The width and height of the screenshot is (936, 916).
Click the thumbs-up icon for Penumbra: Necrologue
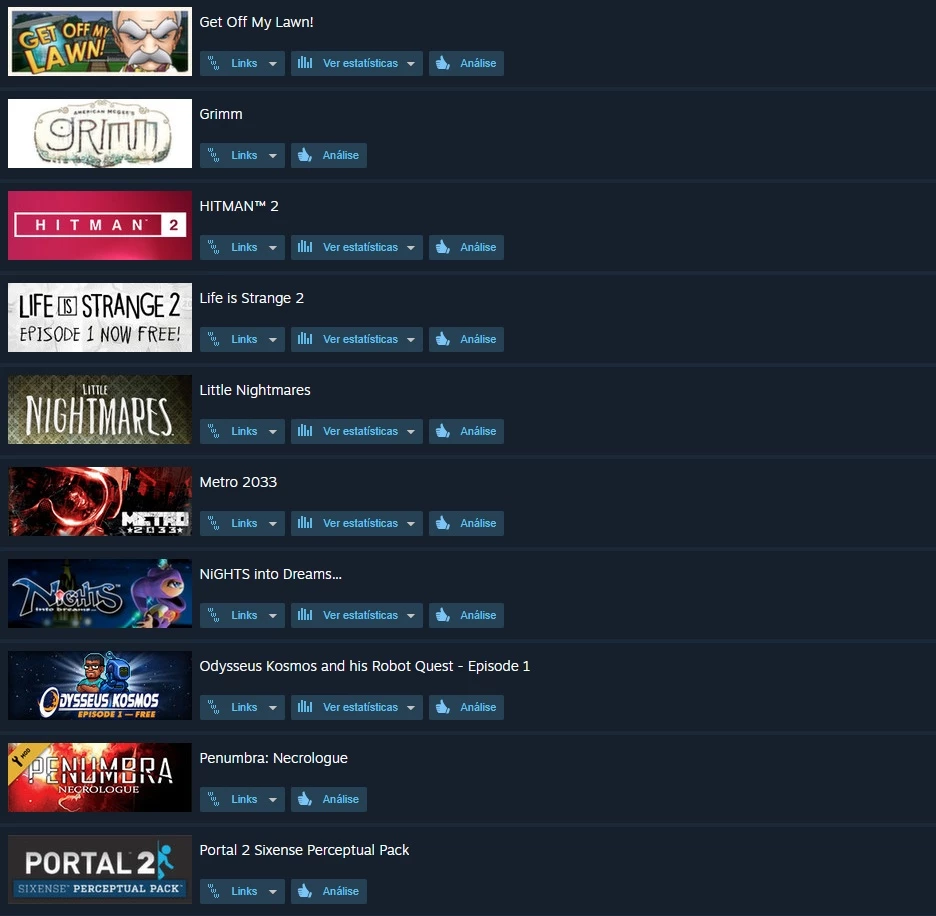coord(305,799)
